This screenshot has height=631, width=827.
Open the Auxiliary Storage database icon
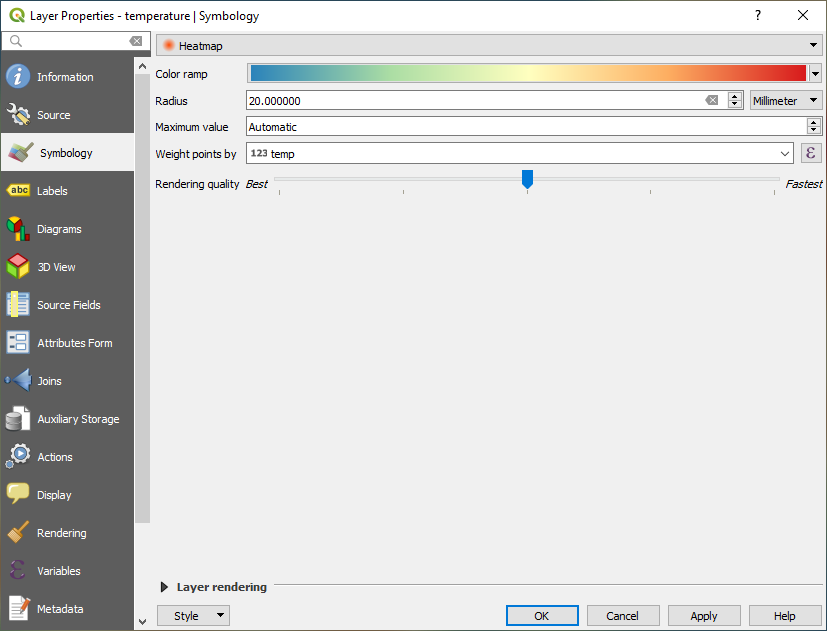tap(18, 418)
